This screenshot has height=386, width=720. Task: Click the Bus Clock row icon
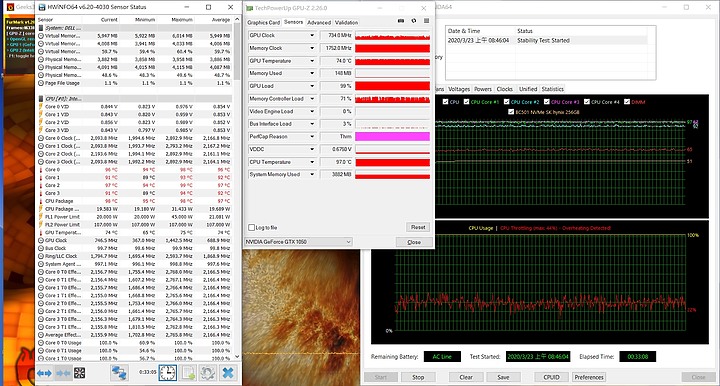coord(41,248)
